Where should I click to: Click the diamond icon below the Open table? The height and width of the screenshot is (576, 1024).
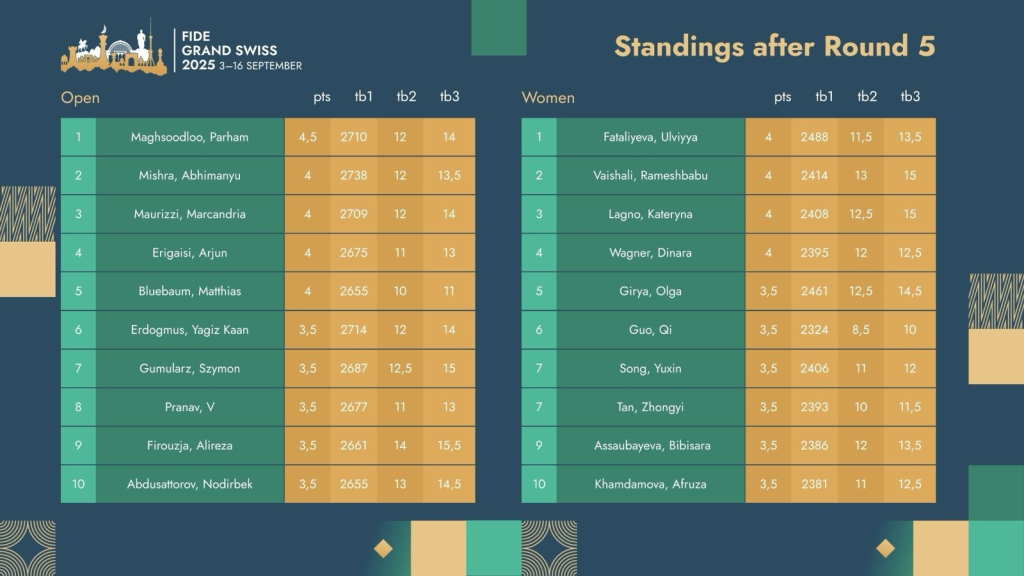(x=383, y=548)
